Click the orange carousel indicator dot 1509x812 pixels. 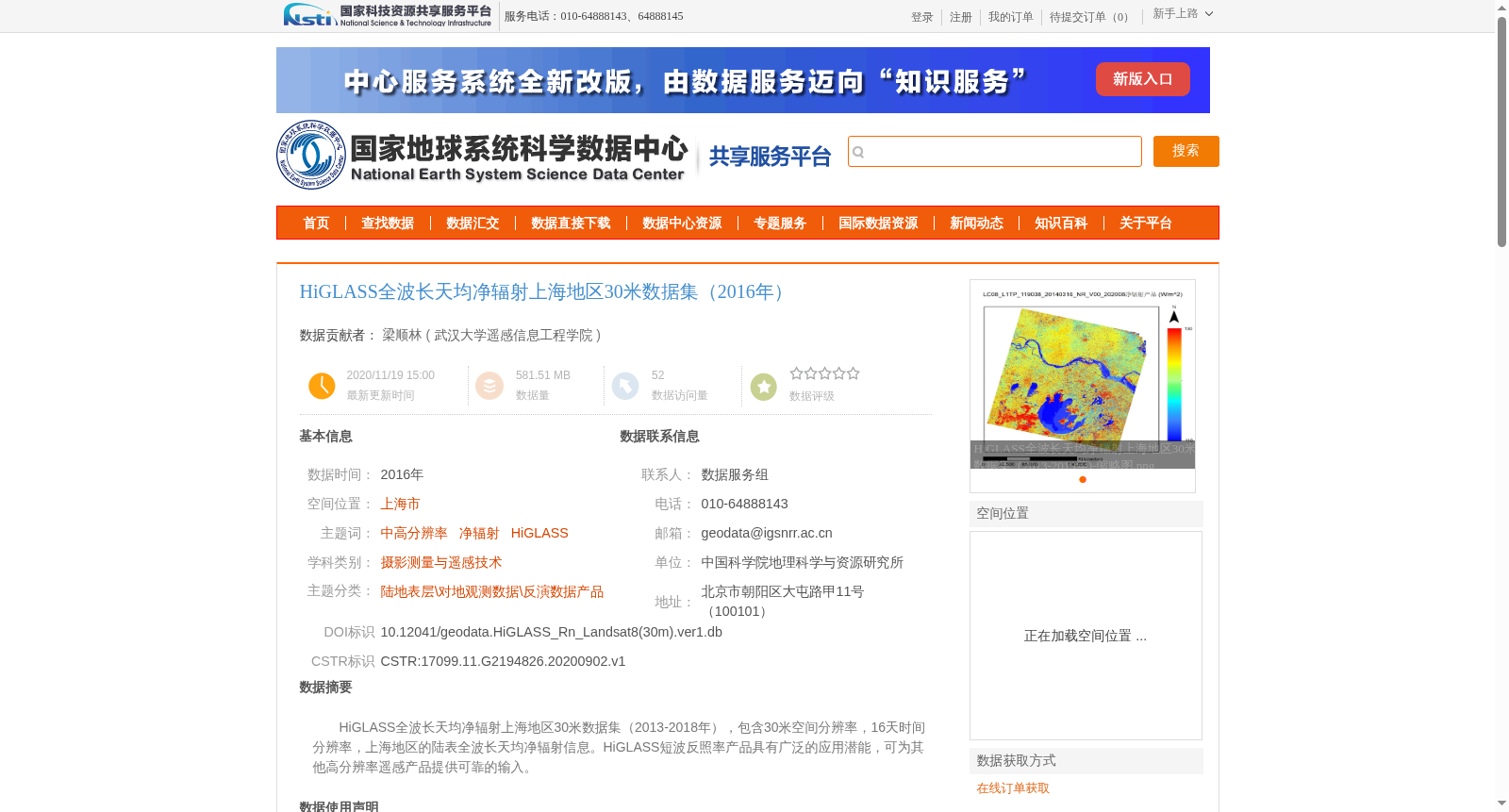tap(1083, 479)
